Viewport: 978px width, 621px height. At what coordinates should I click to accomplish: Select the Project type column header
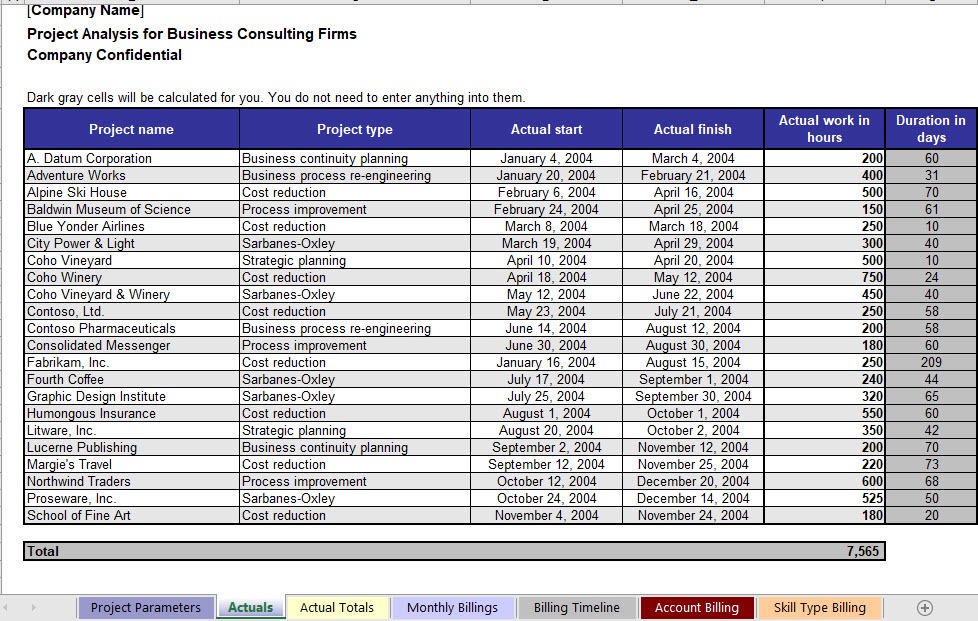[355, 129]
